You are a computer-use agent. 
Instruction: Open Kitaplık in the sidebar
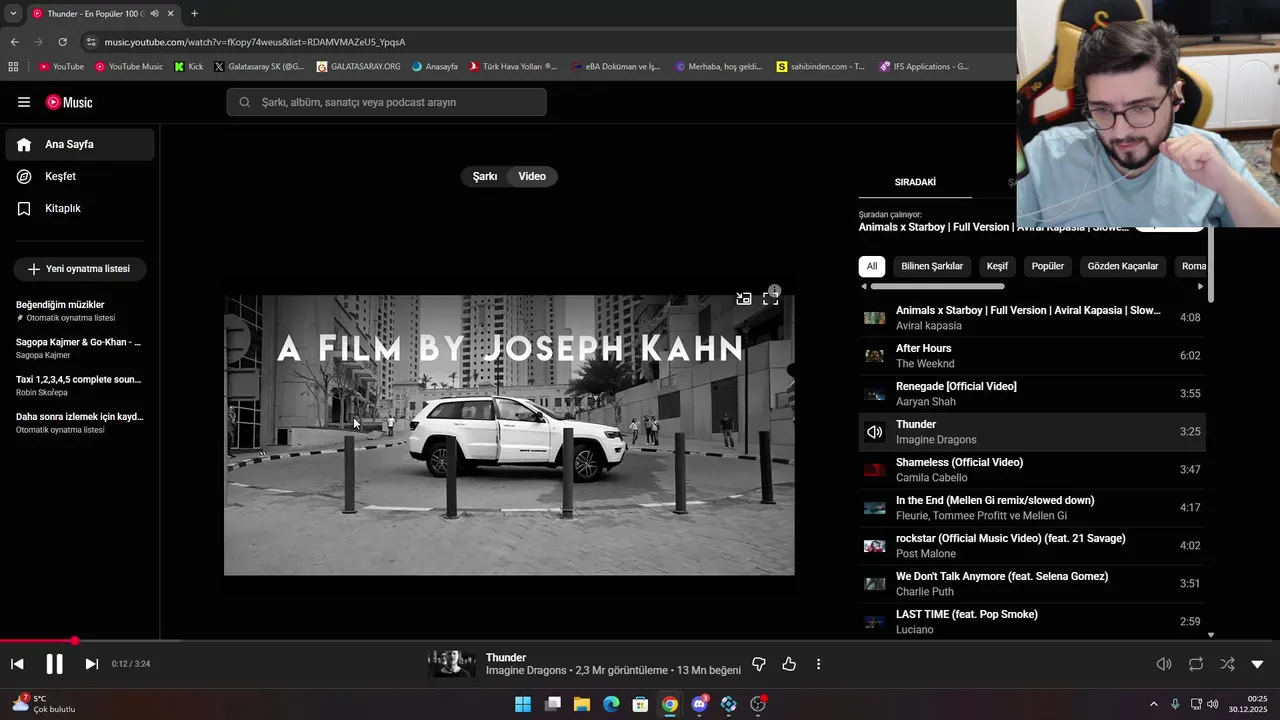click(80, 208)
